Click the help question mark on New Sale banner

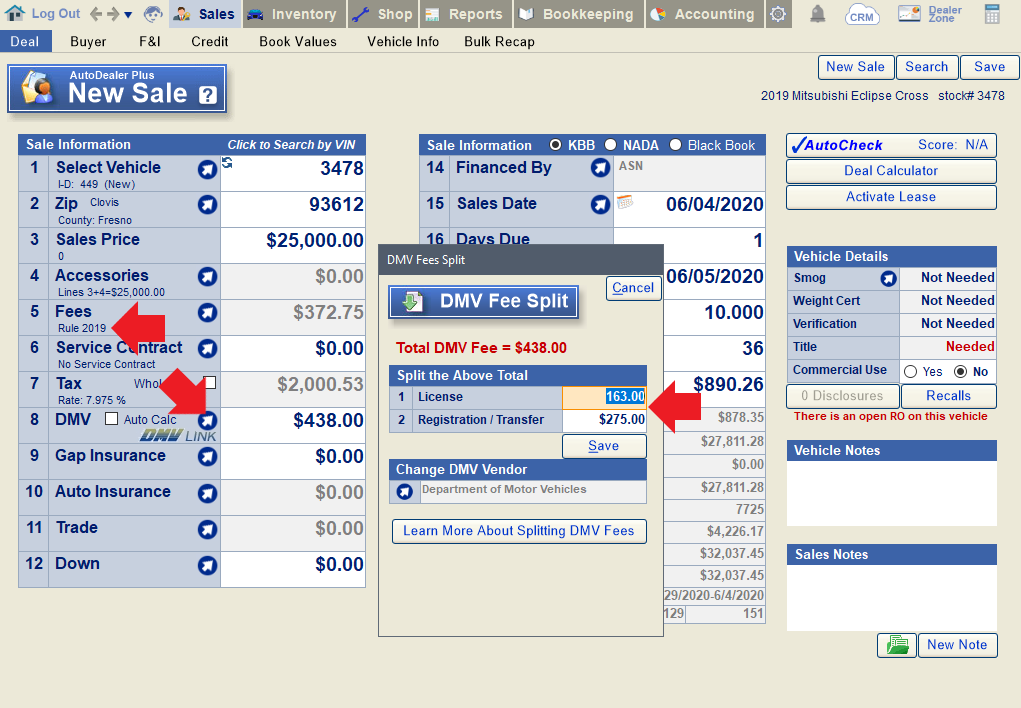(x=208, y=96)
